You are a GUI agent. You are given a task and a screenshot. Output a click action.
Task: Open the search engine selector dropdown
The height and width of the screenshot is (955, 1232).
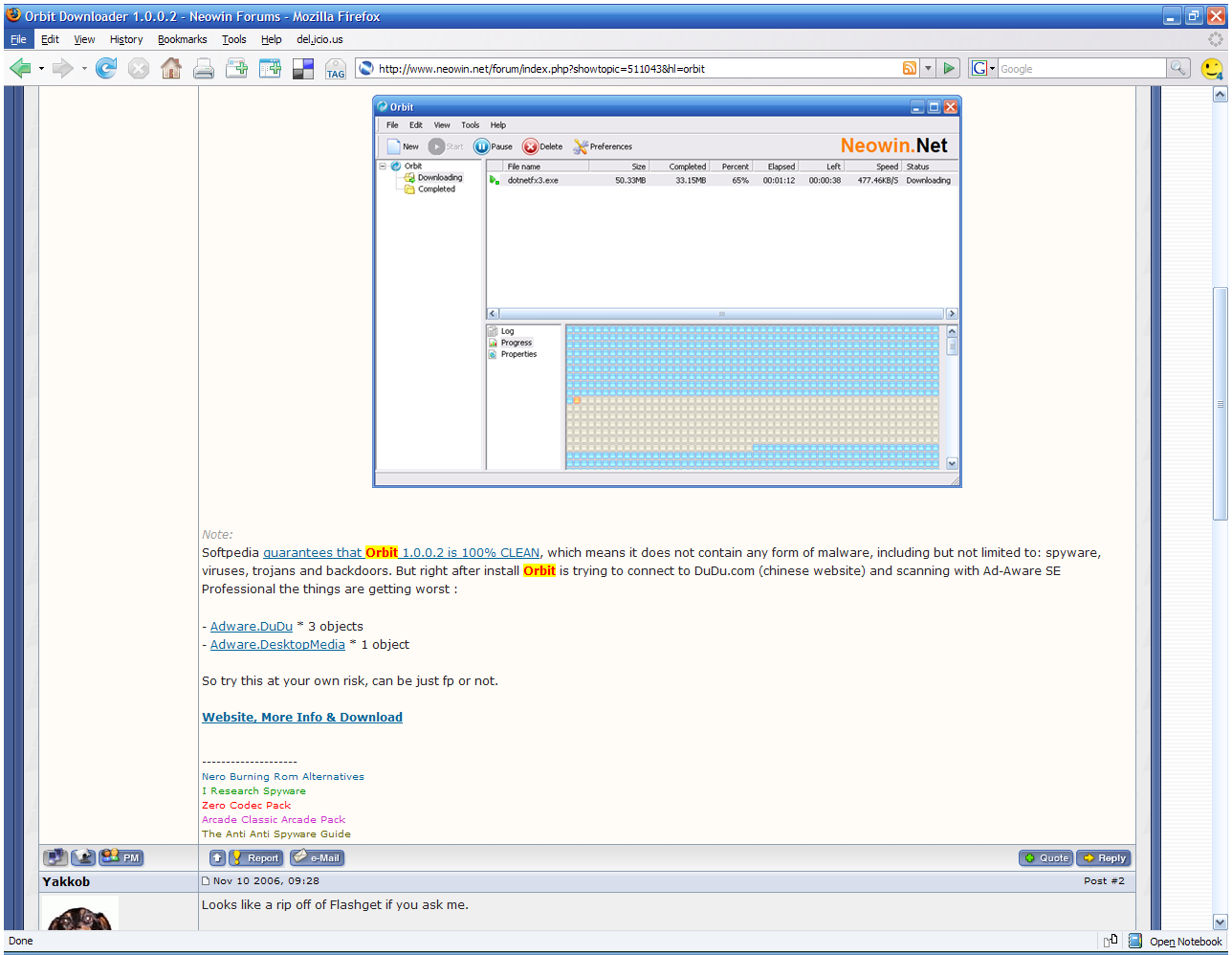coord(983,69)
